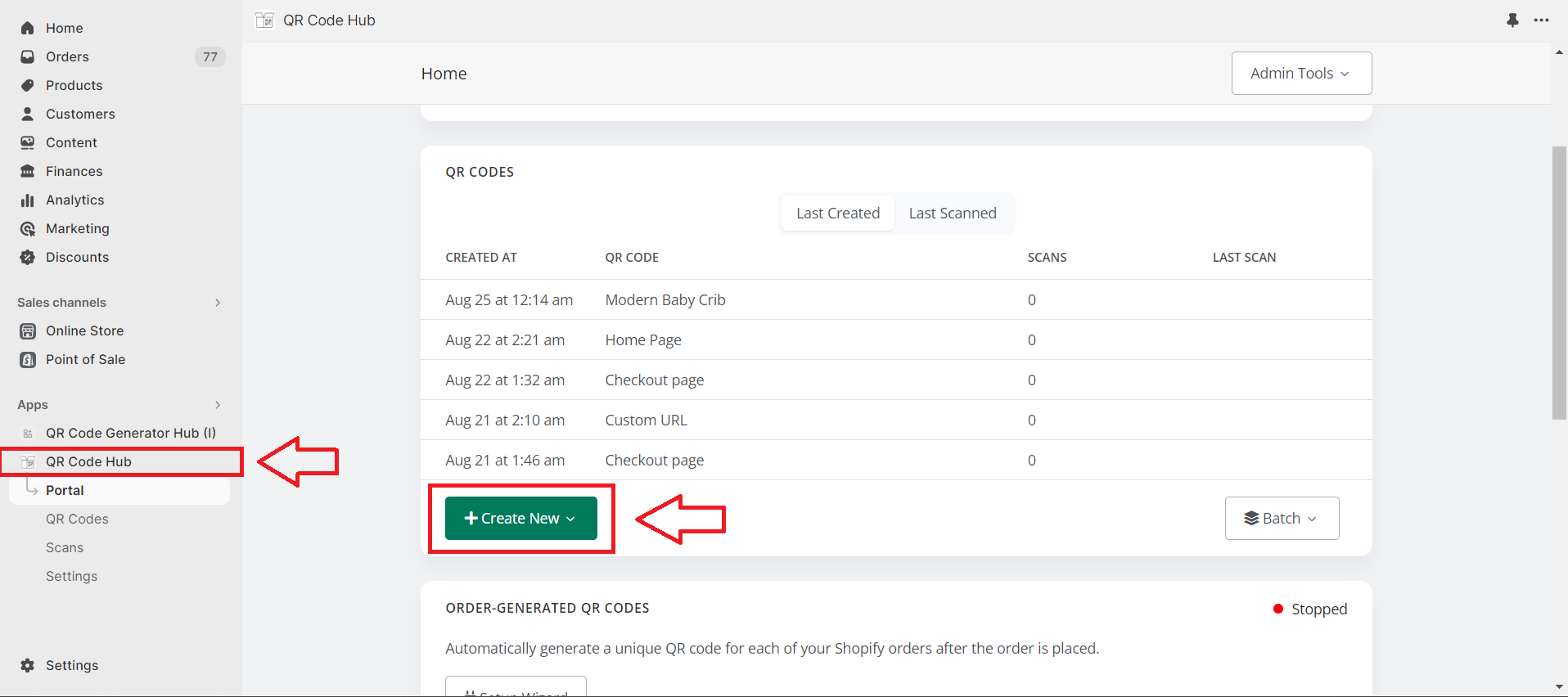Image resolution: width=1568 pixels, height=697 pixels.
Task: Click the Customers person icon
Action: coord(28,114)
